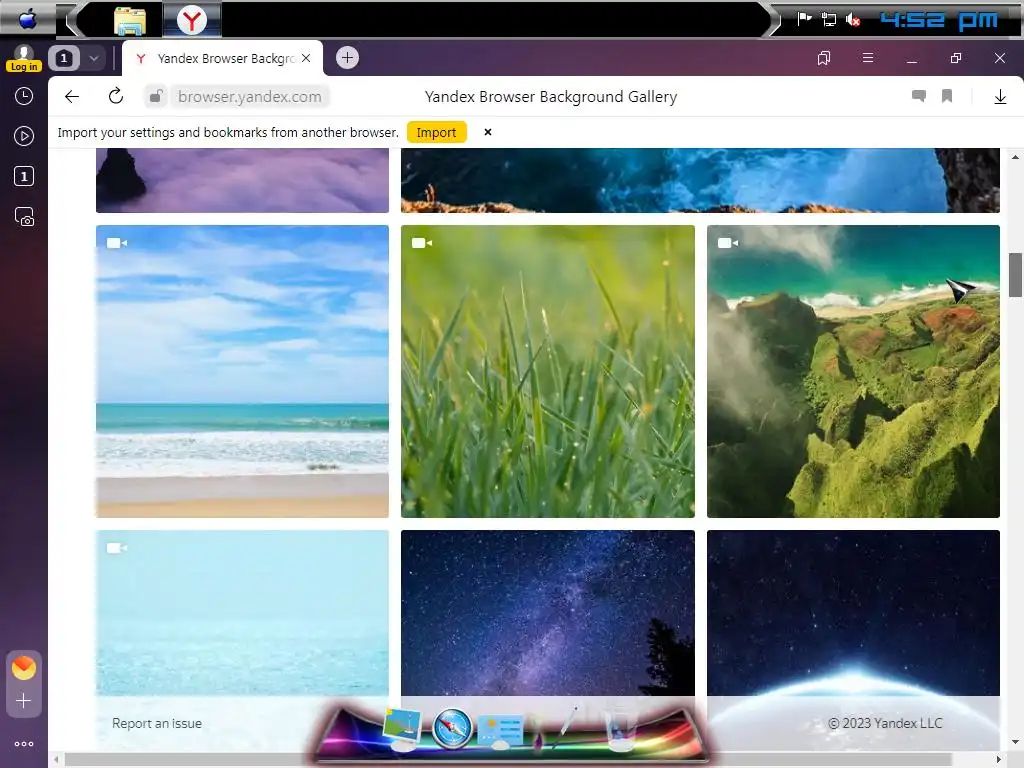The image size is (1024, 768).
Task: Click the vertical scrollbar up arrow
Action: (1015, 157)
